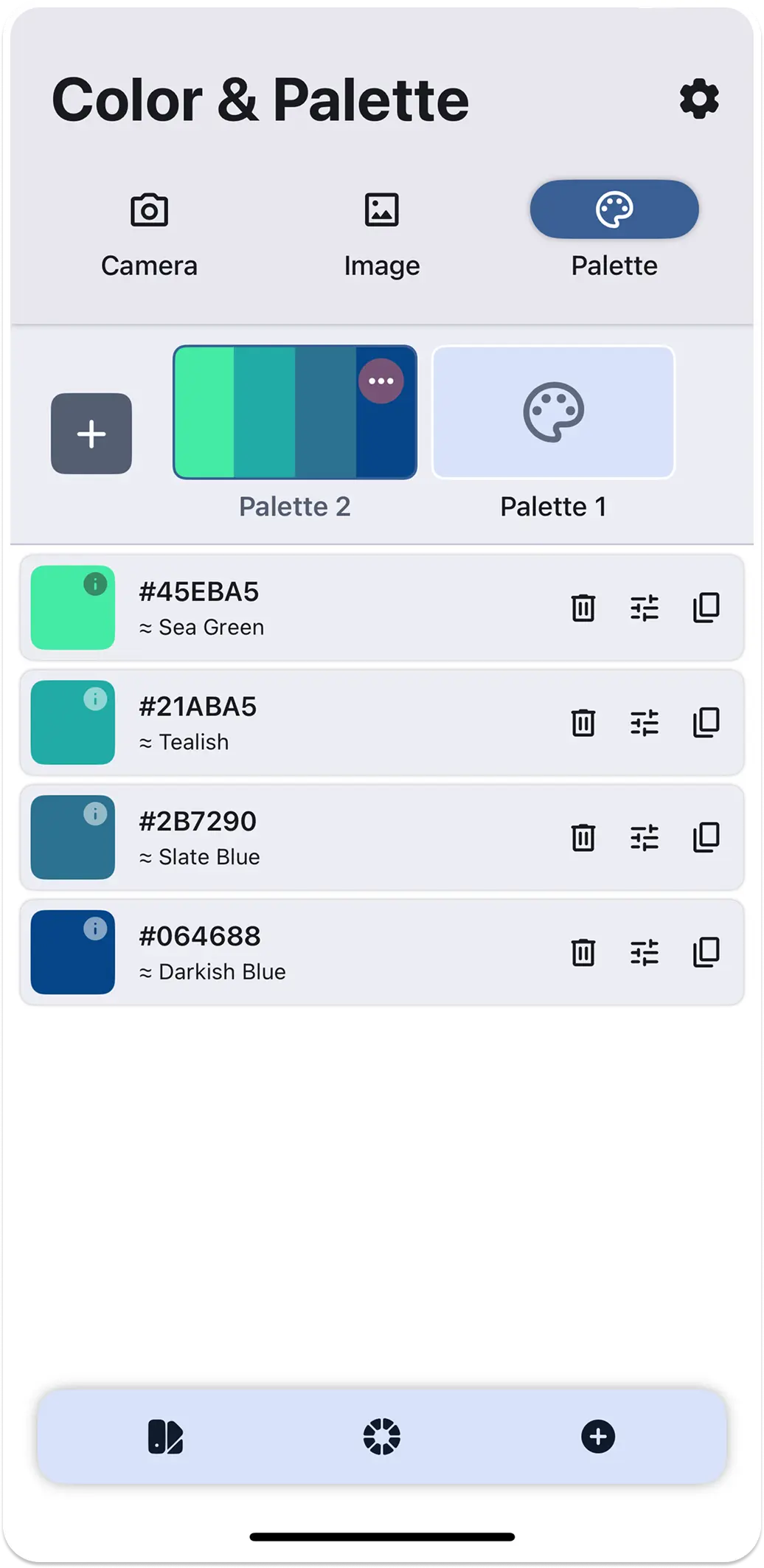Open the Camera capture mode
This screenshot has width=764, height=1568.
coord(149,229)
